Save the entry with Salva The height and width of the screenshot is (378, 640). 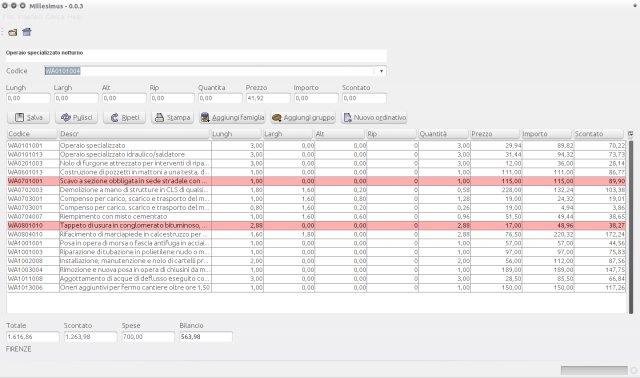click(29, 118)
